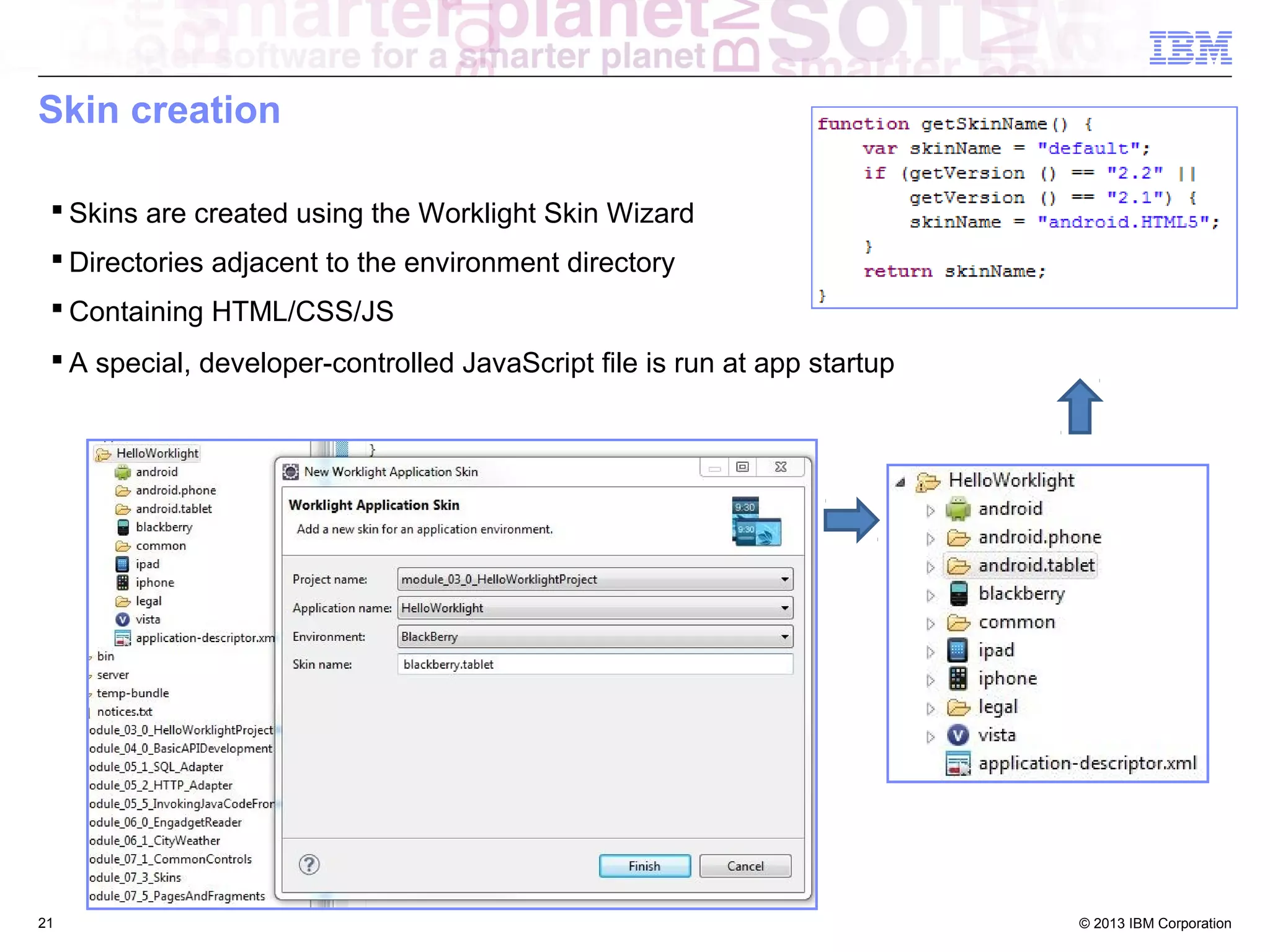The image size is (1270, 952).
Task: Select module_03_0_HelloWorklightProject in project list
Action: pos(181,731)
